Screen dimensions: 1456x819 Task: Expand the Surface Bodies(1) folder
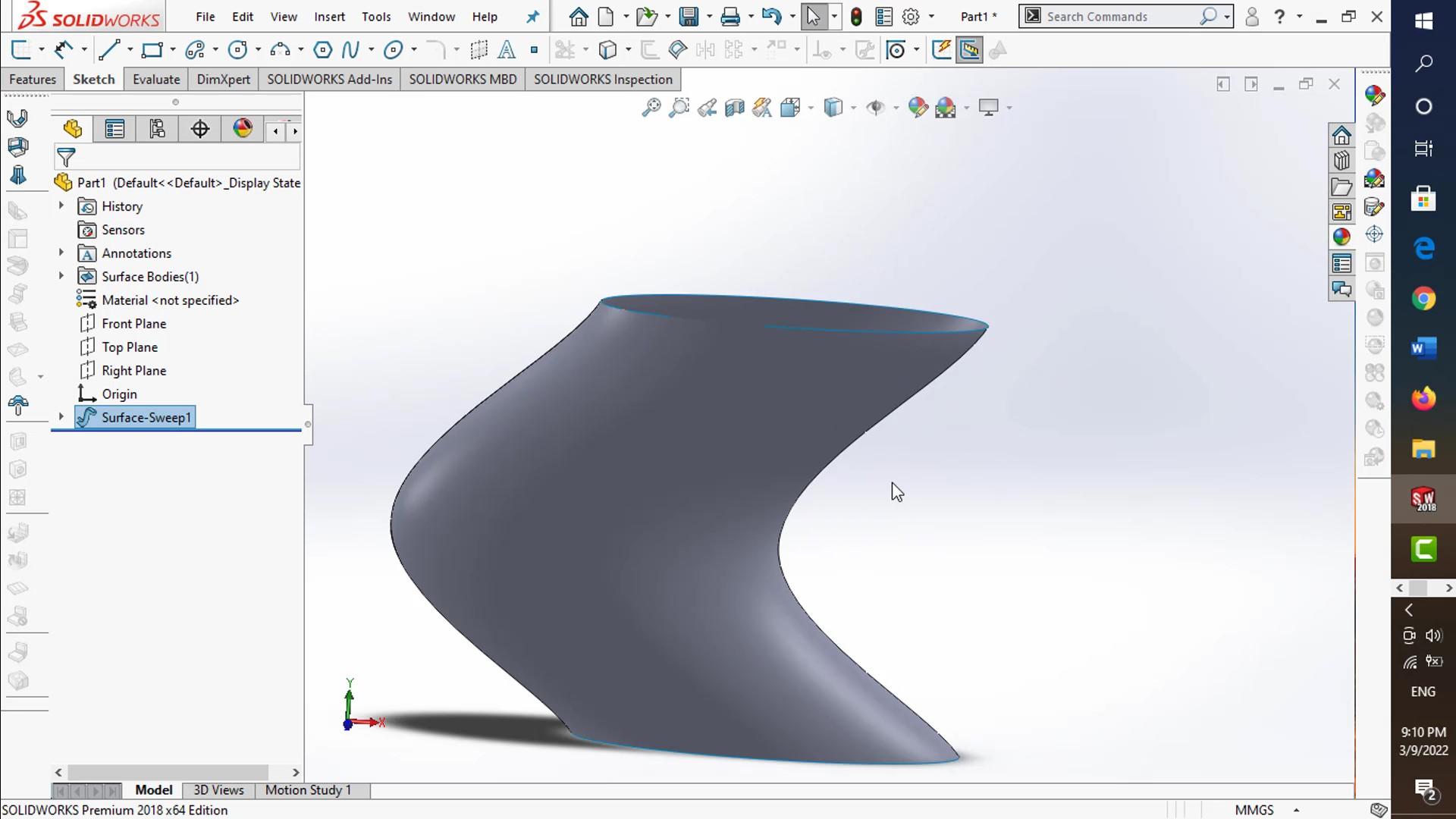61,276
